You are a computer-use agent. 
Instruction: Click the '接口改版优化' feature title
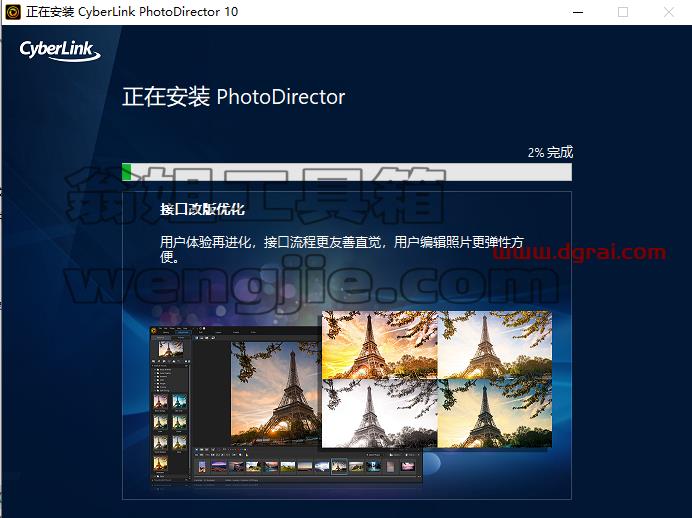202,209
